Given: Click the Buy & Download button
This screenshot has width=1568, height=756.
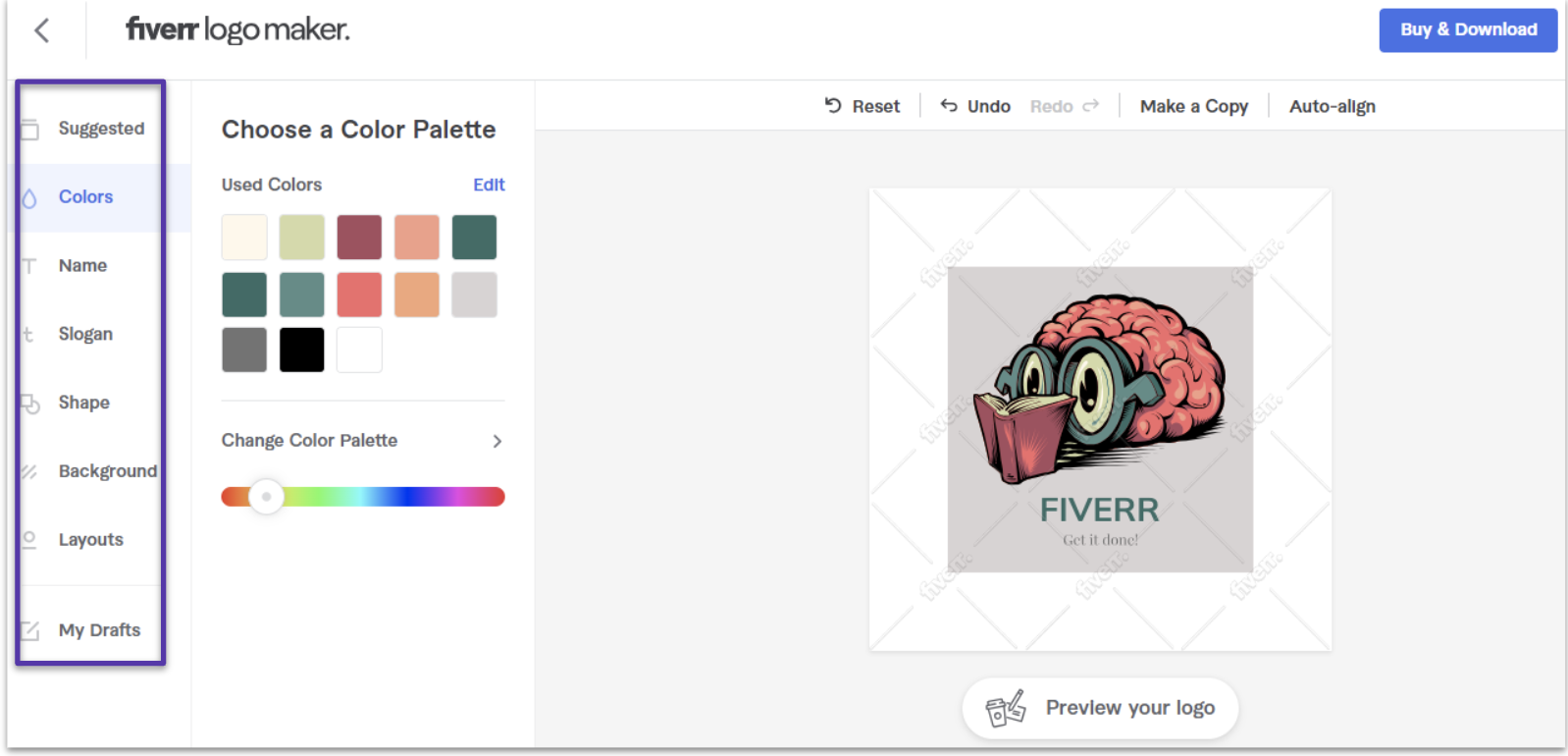Looking at the screenshot, I should (x=1468, y=29).
